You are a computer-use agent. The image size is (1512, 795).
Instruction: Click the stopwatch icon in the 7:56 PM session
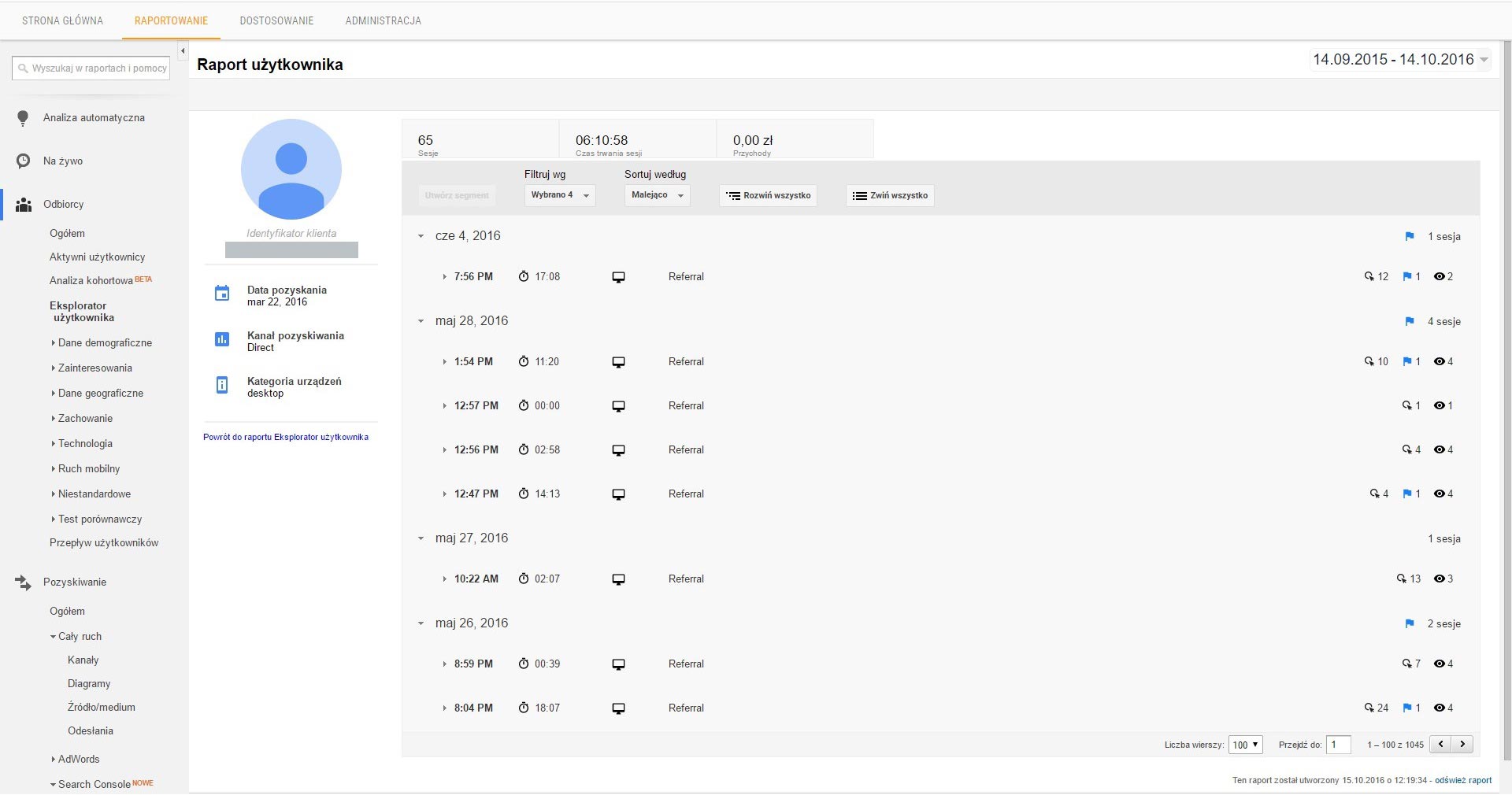[x=524, y=276]
